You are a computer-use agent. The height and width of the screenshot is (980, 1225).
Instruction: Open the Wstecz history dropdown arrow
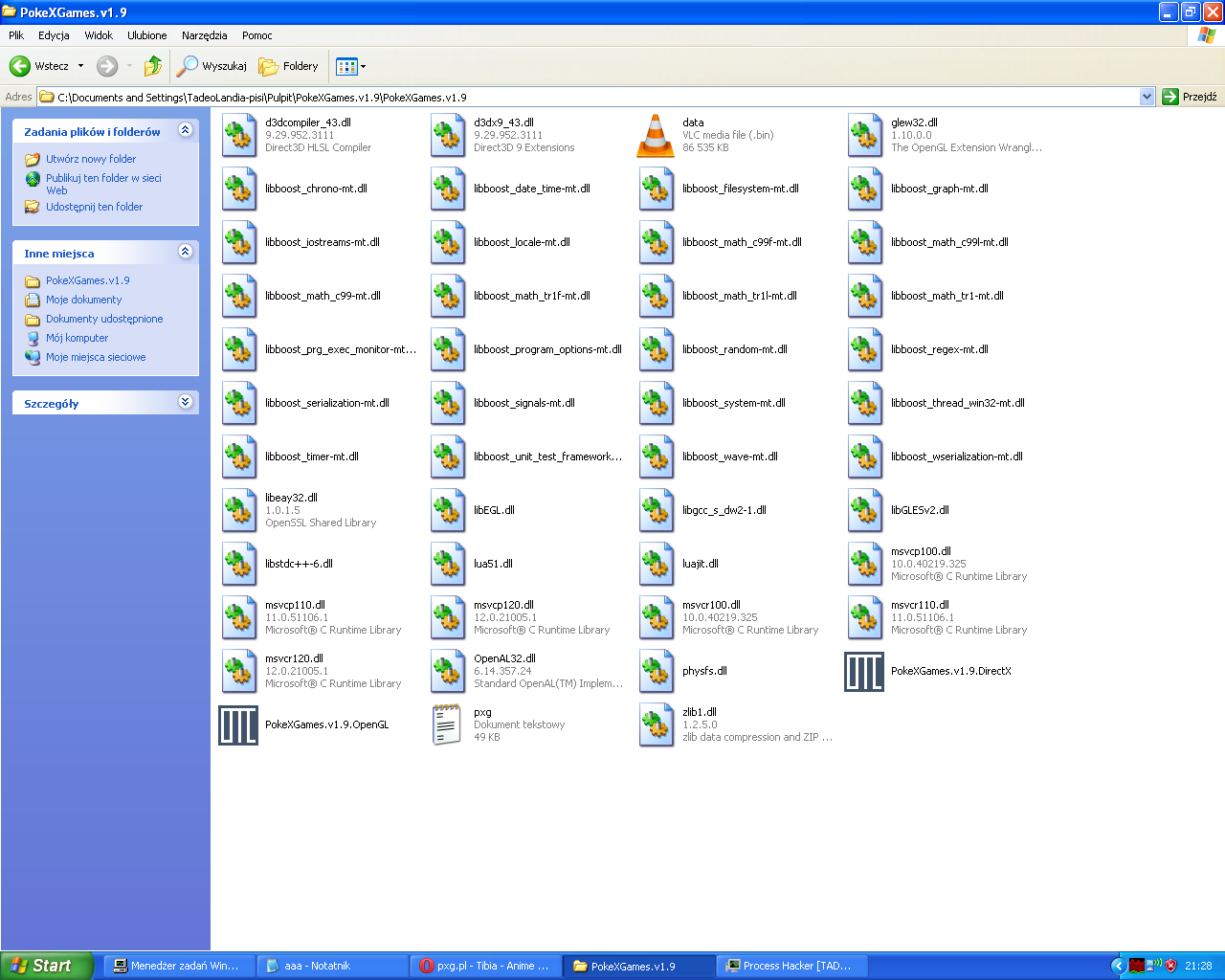click(x=80, y=66)
